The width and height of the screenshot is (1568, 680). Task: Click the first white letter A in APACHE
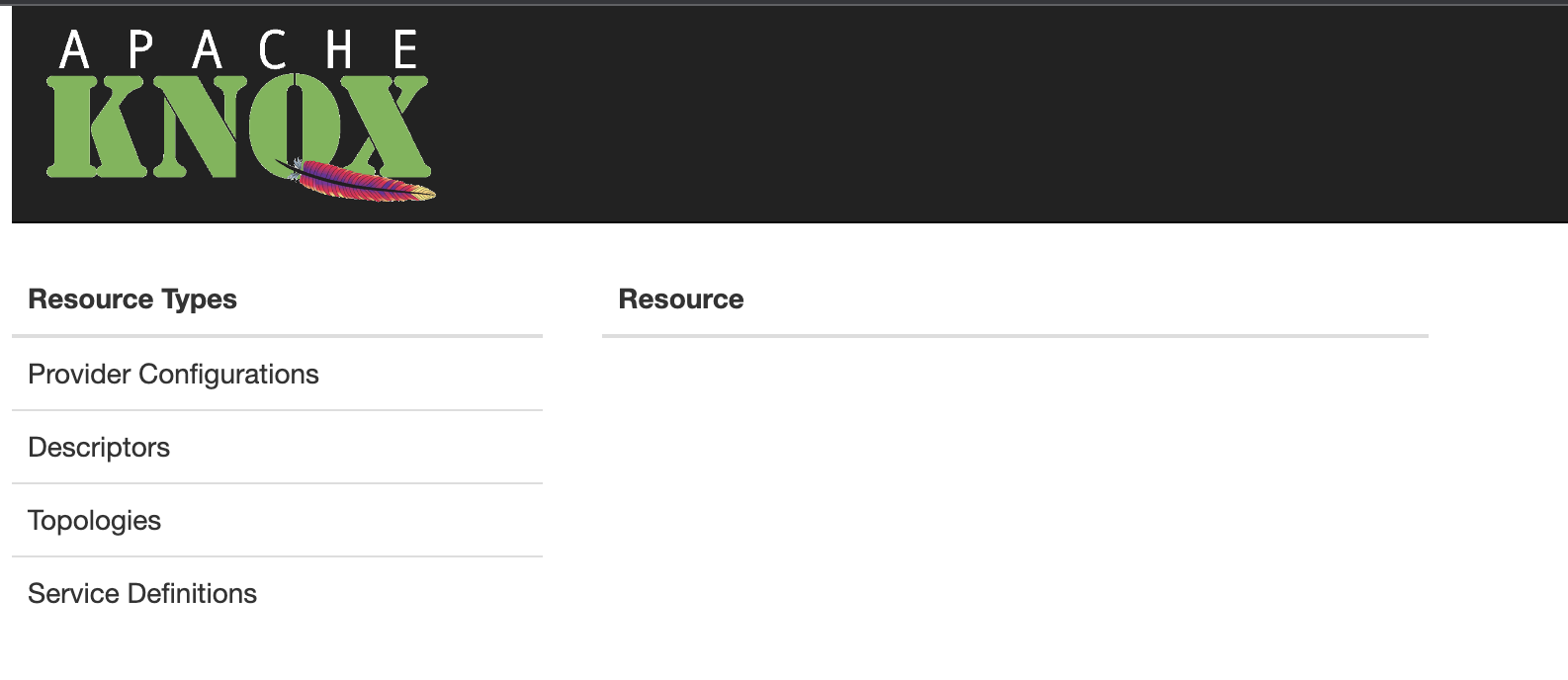pos(74,49)
